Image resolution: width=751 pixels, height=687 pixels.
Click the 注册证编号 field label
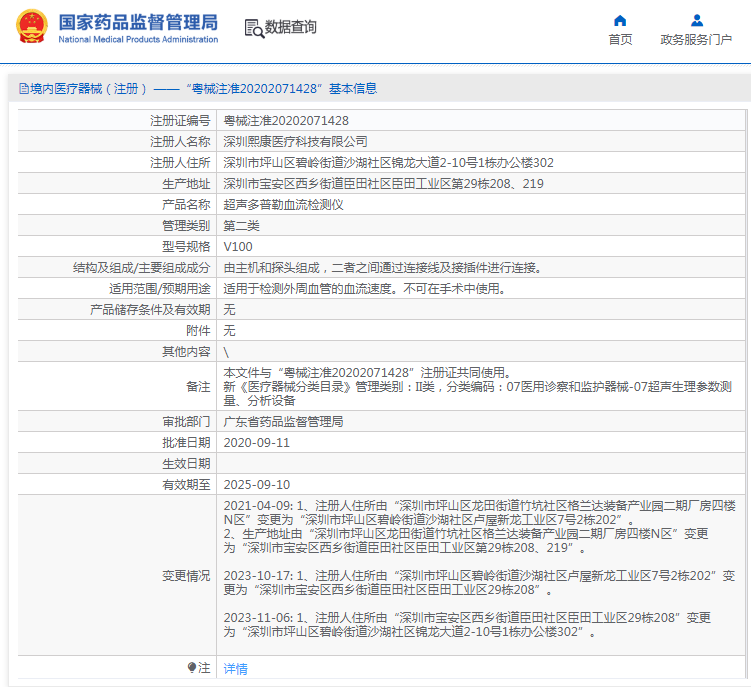(180, 121)
